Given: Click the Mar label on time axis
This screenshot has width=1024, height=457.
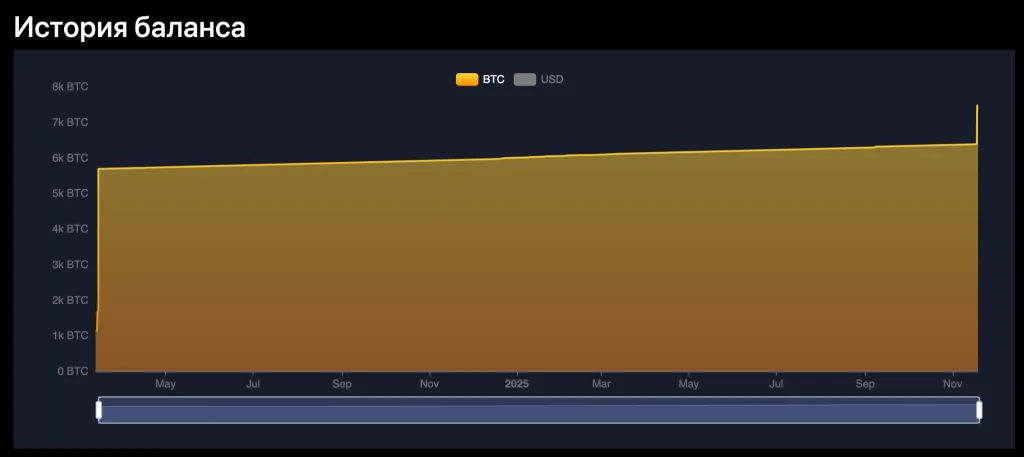Looking at the screenshot, I should pos(601,384).
